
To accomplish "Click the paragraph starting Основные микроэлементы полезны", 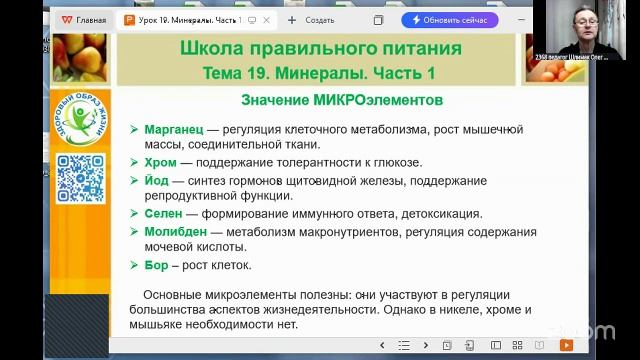I will [x=331, y=309].
